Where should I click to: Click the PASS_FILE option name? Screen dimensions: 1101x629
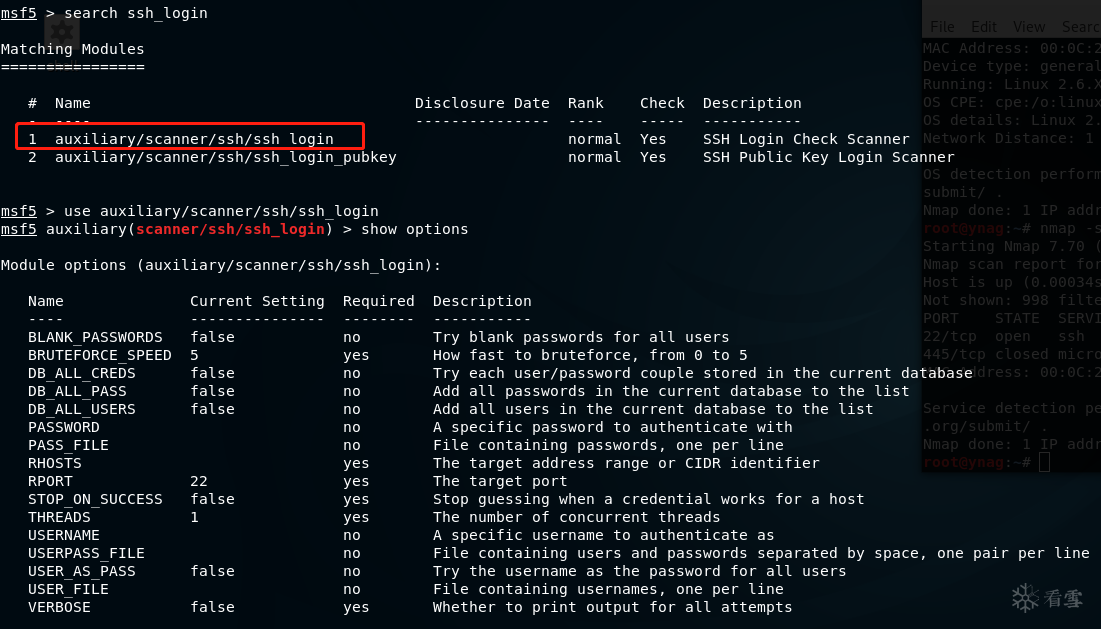pos(68,446)
